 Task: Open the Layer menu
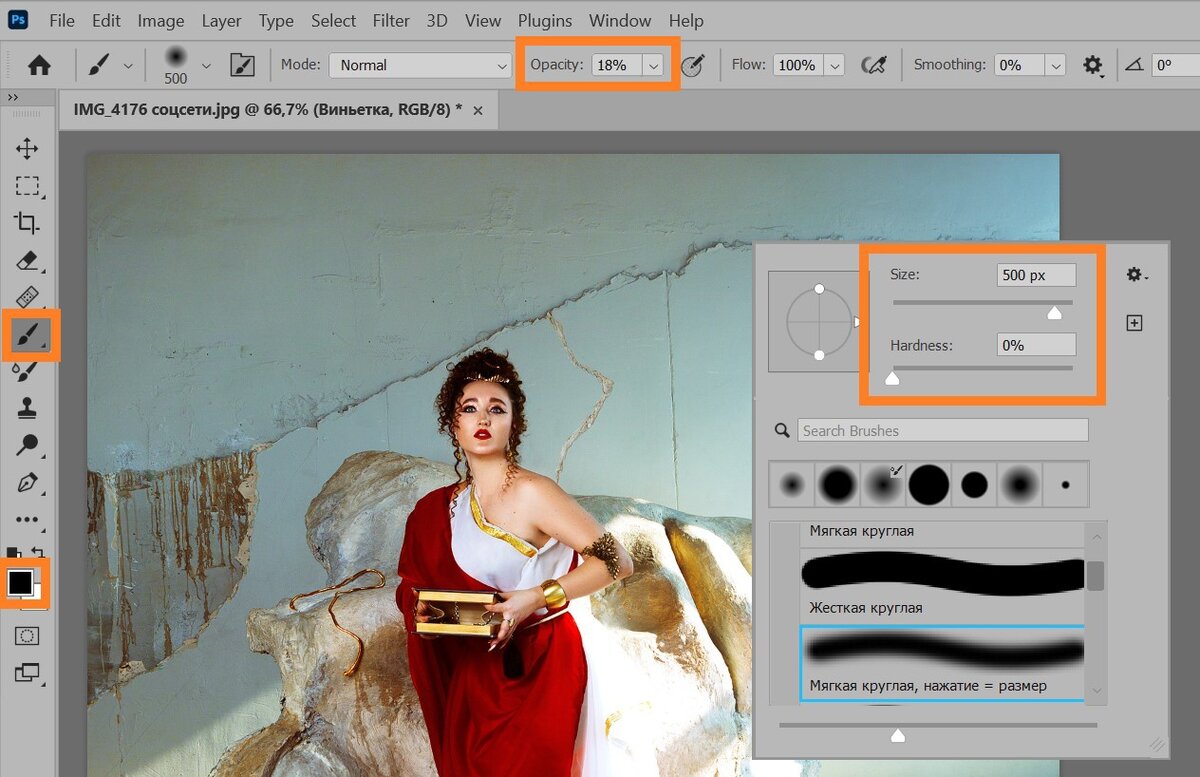(221, 20)
